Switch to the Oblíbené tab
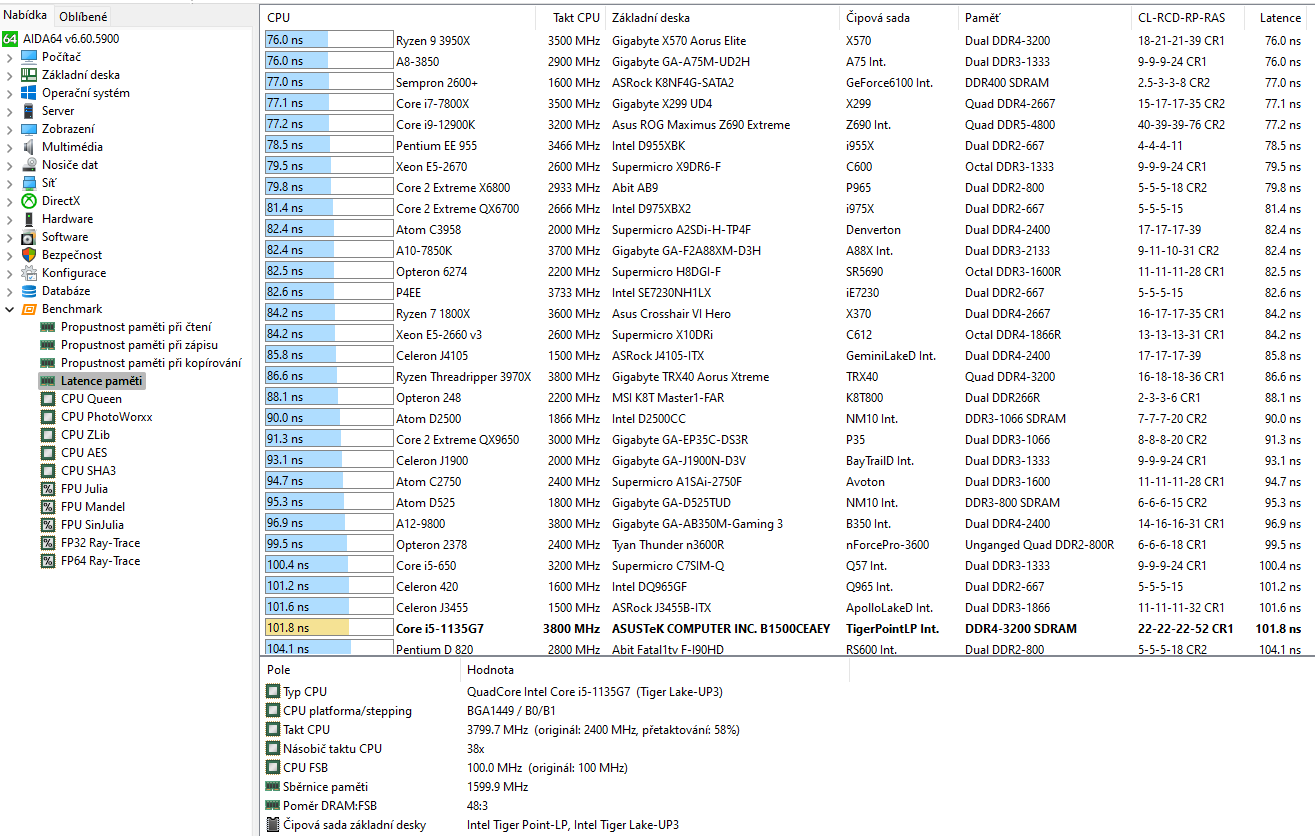This screenshot has height=836, width=1315. [83, 17]
